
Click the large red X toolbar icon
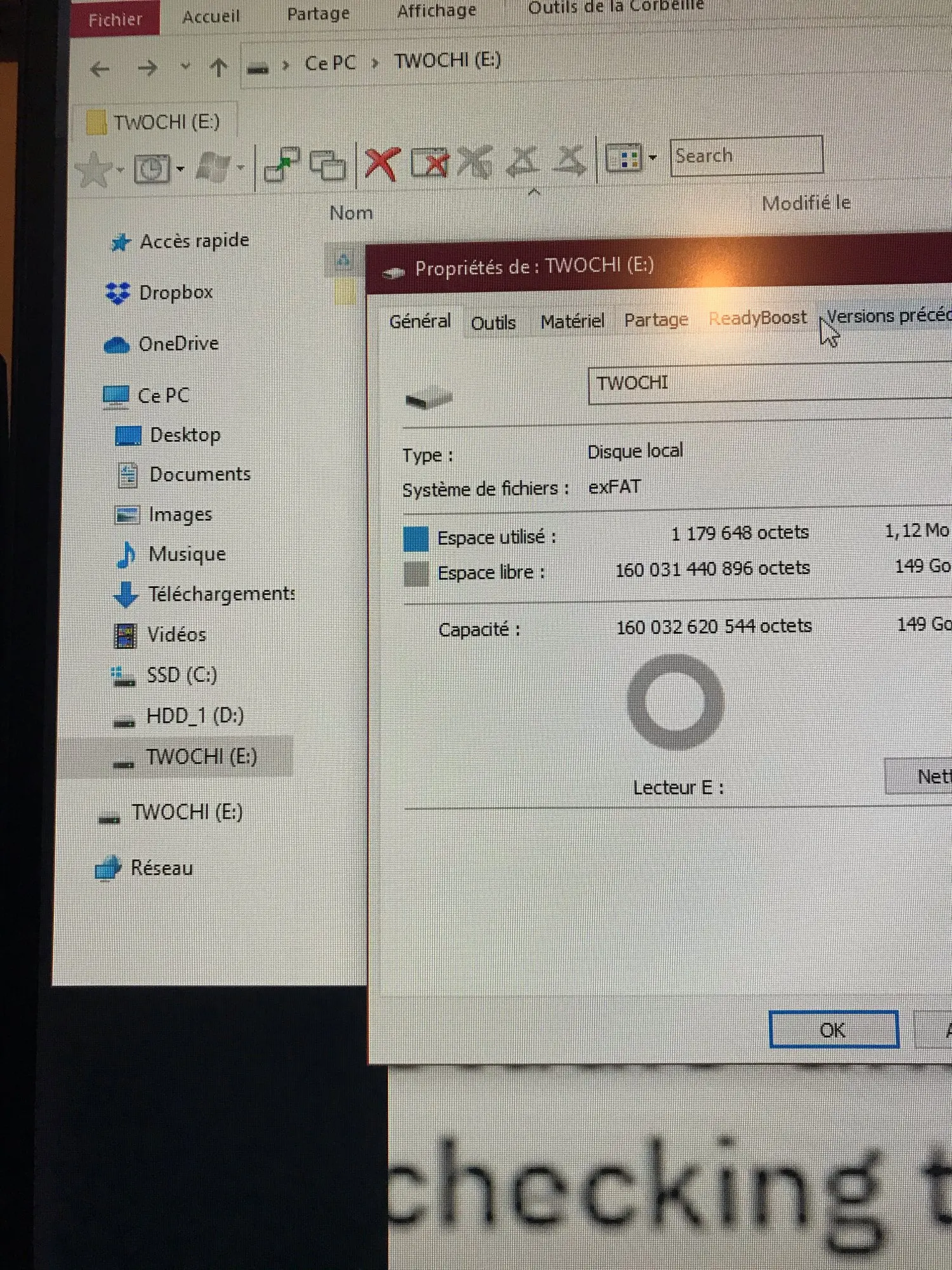pos(382,164)
